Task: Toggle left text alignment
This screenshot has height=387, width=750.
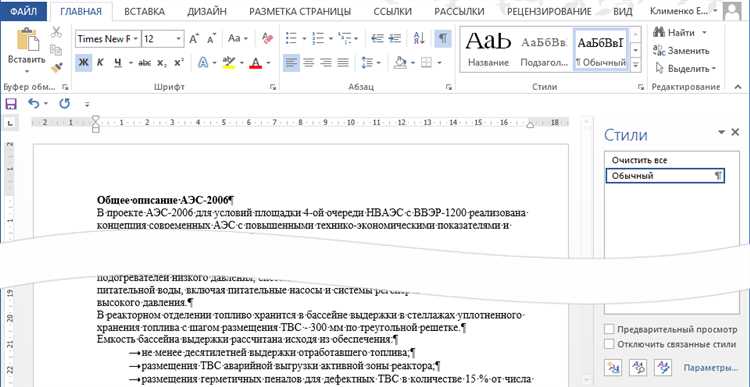Action: pos(291,63)
